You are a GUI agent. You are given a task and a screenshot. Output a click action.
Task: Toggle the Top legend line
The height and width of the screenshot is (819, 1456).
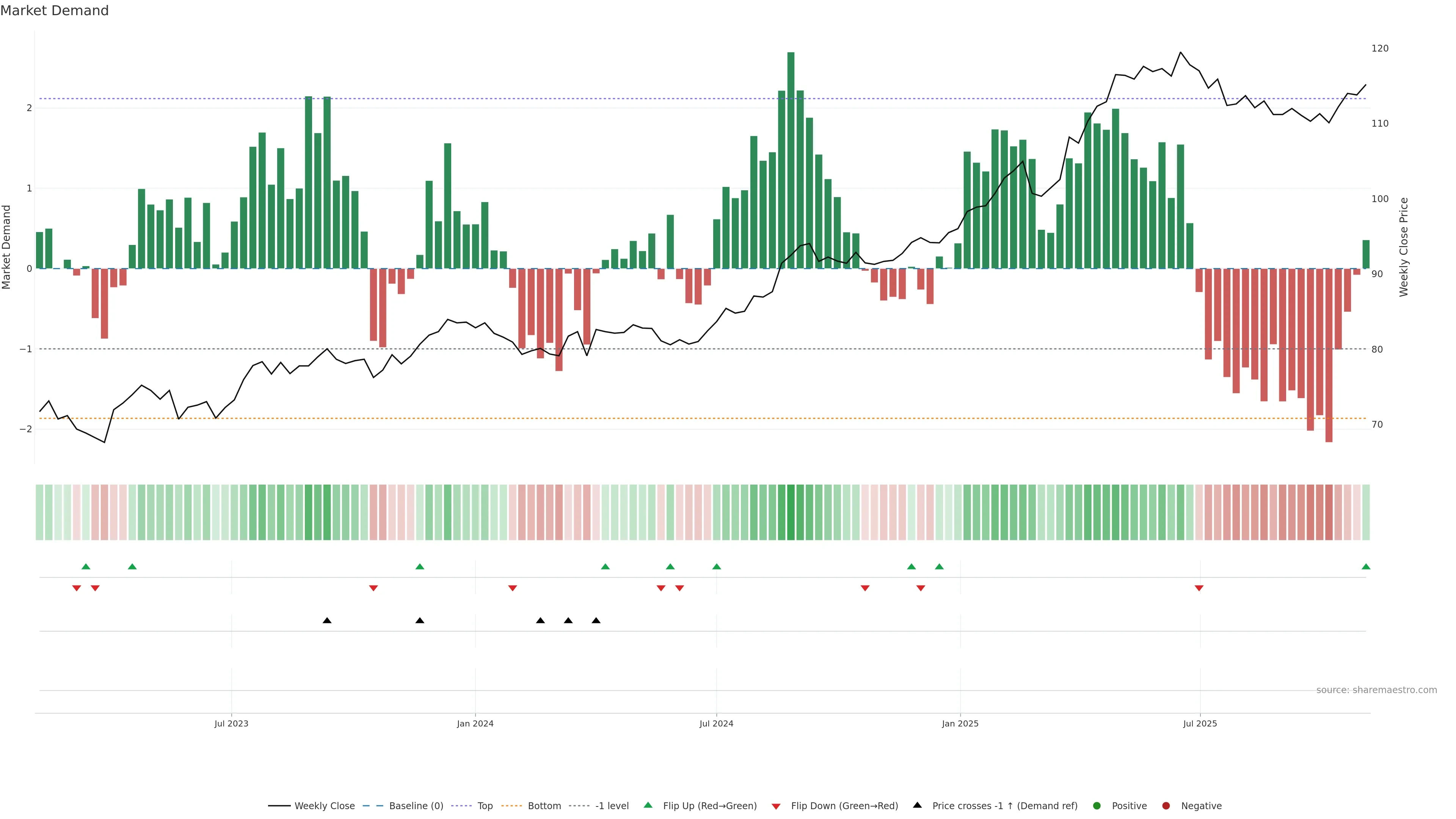(x=485, y=806)
